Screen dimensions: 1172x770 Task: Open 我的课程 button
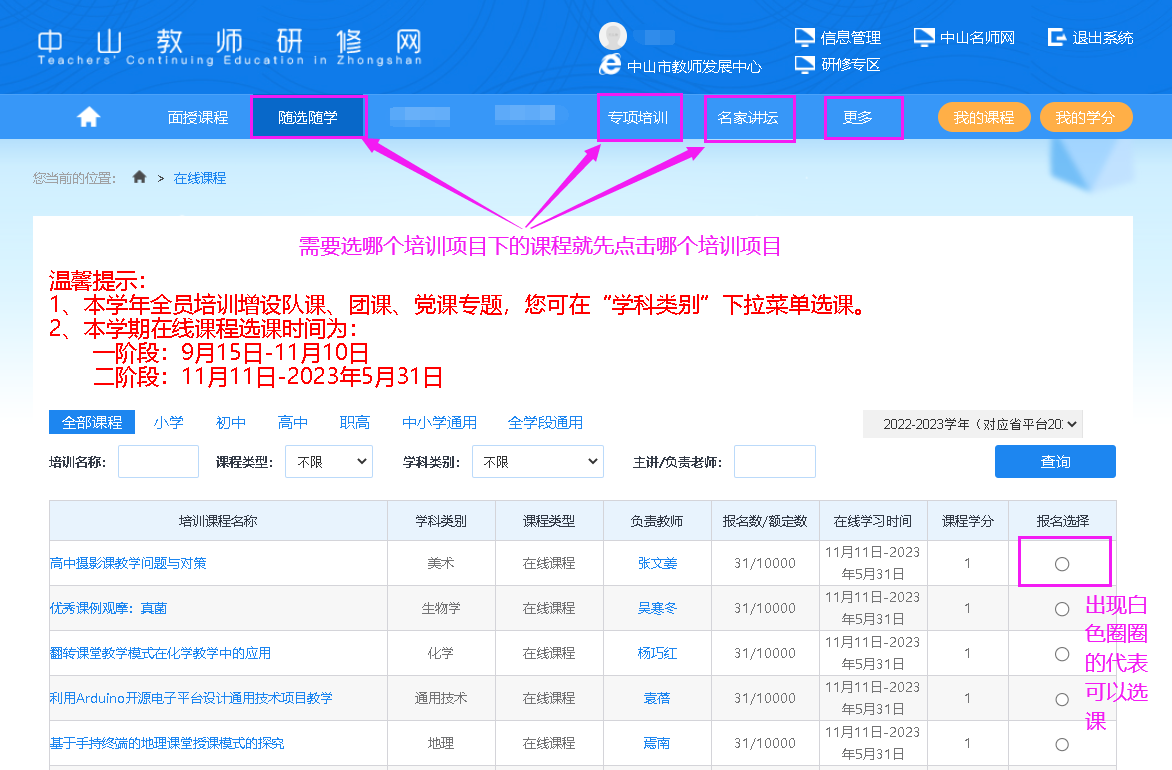[984, 117]
